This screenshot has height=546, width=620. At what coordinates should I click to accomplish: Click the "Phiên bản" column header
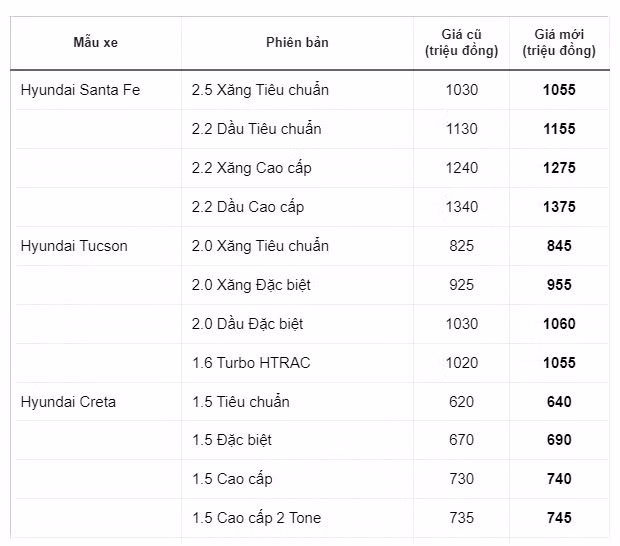297,42
